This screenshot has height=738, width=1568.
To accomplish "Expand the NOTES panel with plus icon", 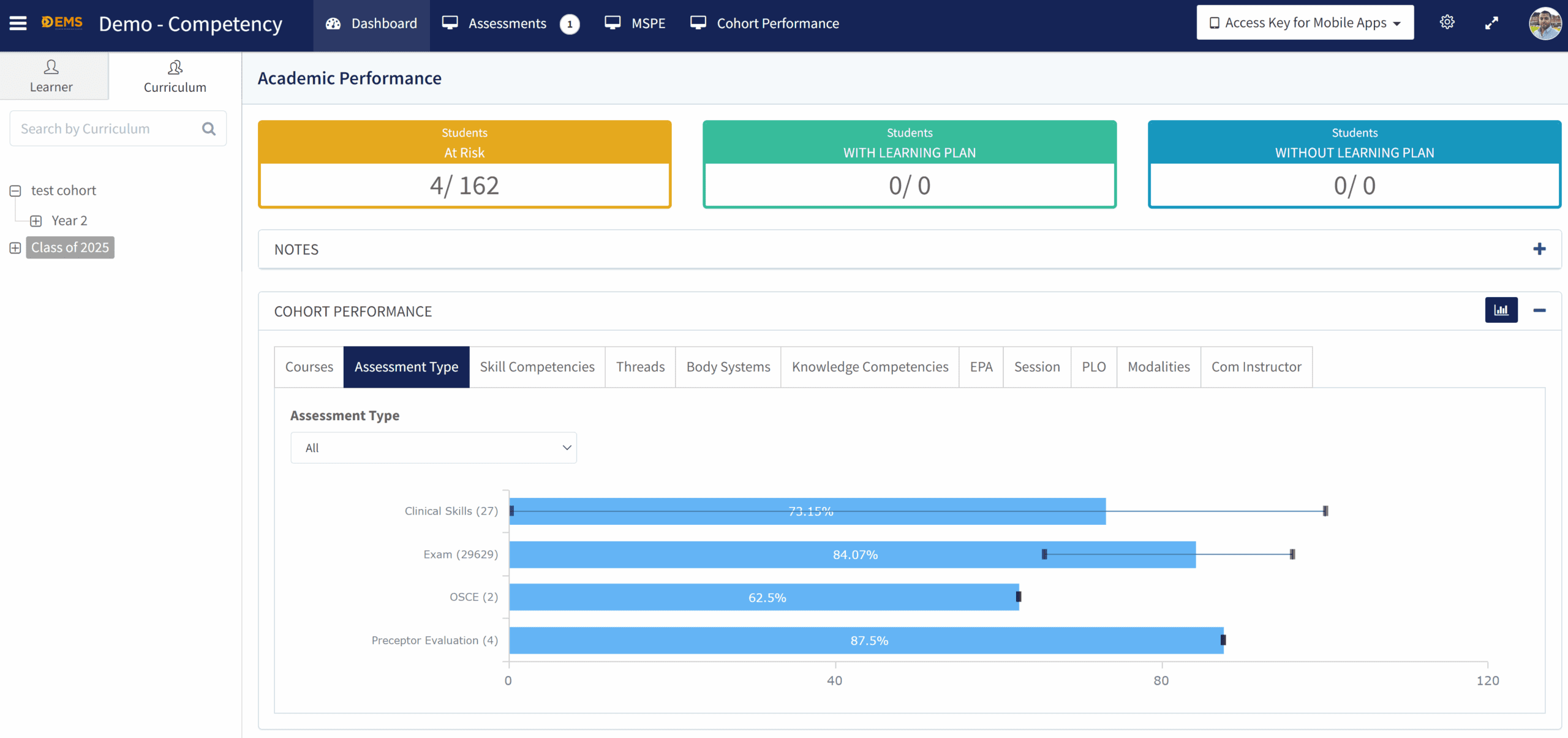I will click(x=1539, y=249).
